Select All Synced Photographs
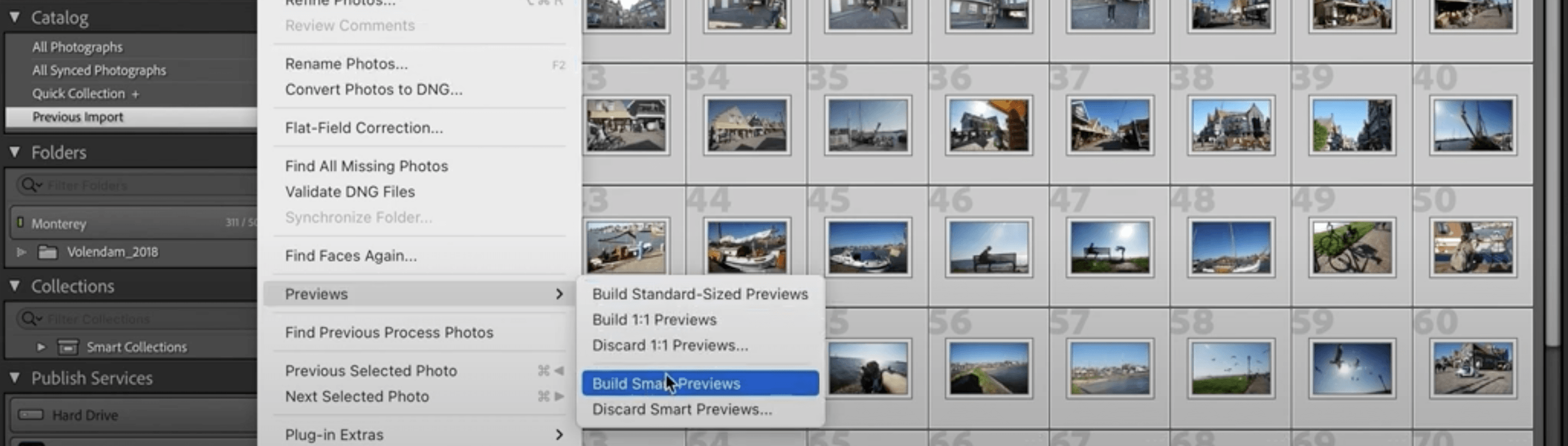The height and width of the screenshot is (446, 1568). coord(99,70)
